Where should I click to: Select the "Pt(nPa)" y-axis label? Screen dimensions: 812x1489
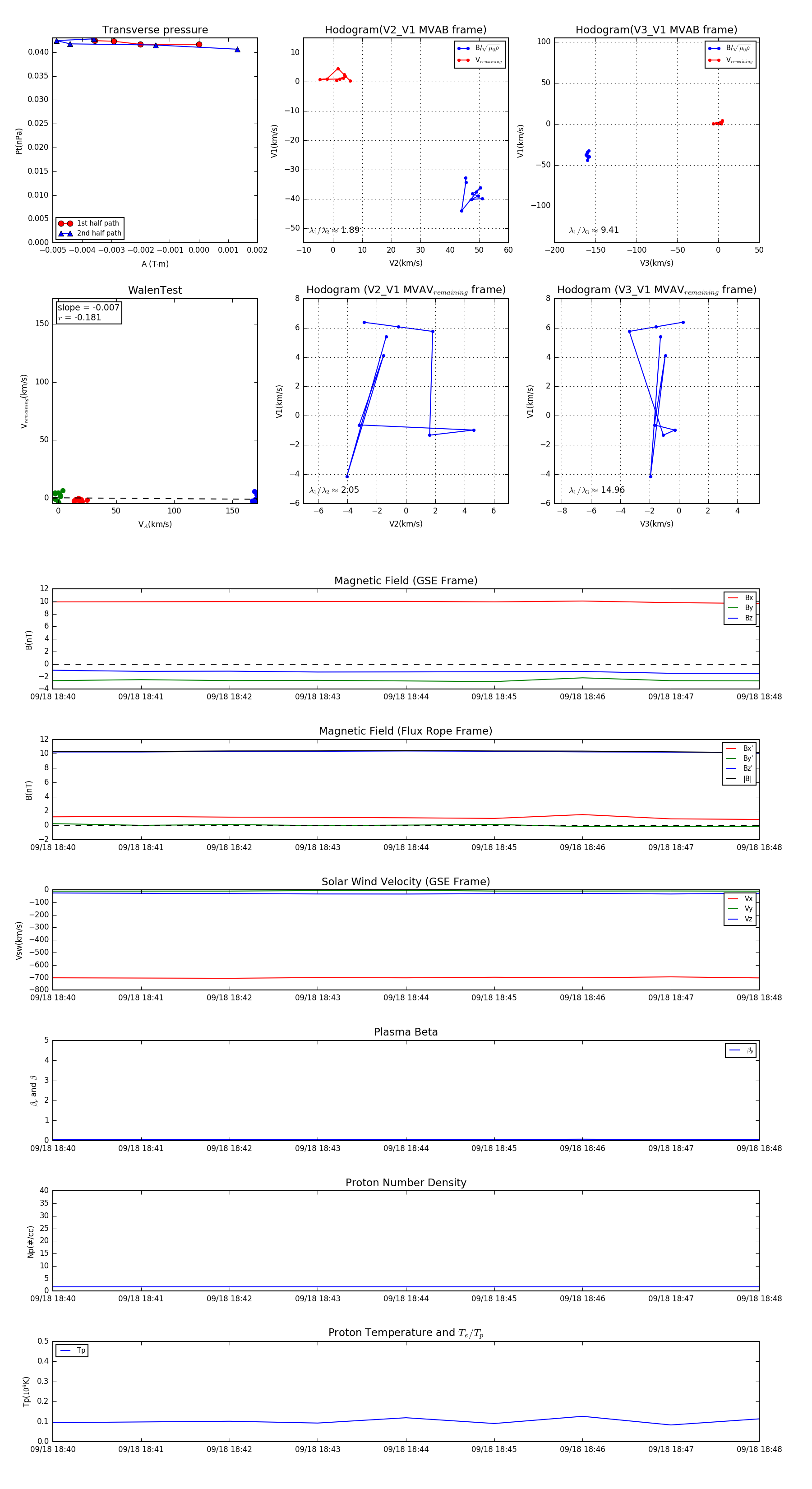tap(18, 140)
